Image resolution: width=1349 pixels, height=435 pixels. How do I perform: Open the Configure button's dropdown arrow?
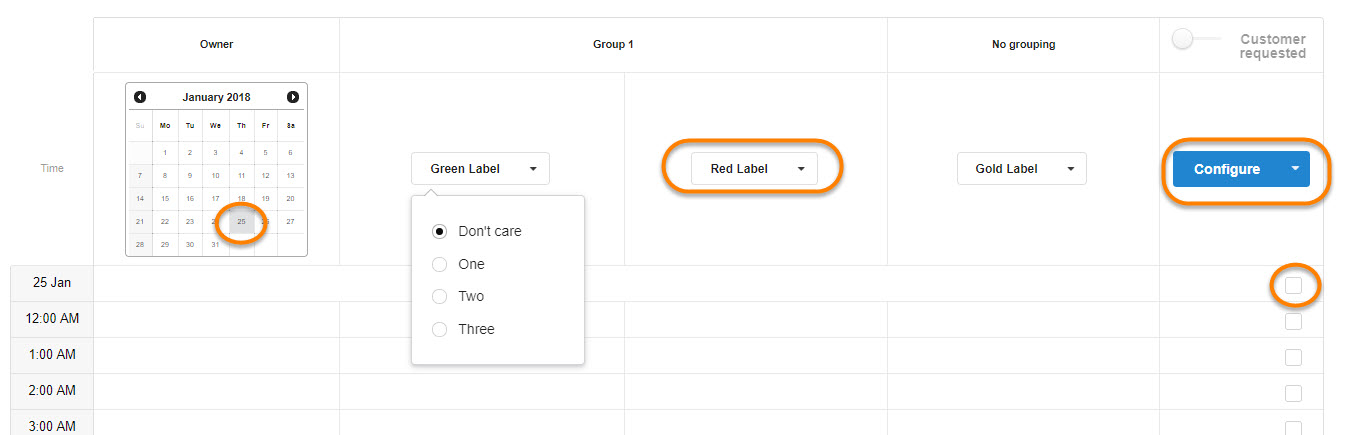[1295, 169]
